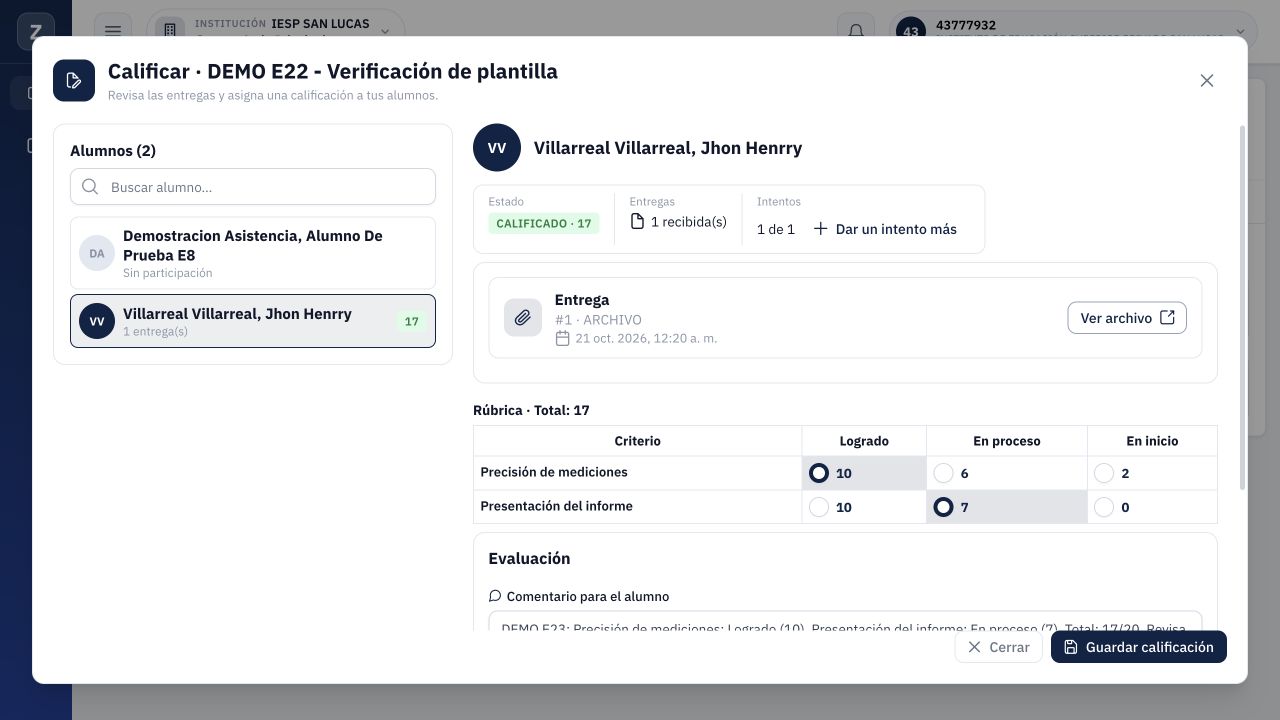Click the speech bubble icon by Comentario
This screenshot has width=1280, height=720.
[x=495, y=596]
